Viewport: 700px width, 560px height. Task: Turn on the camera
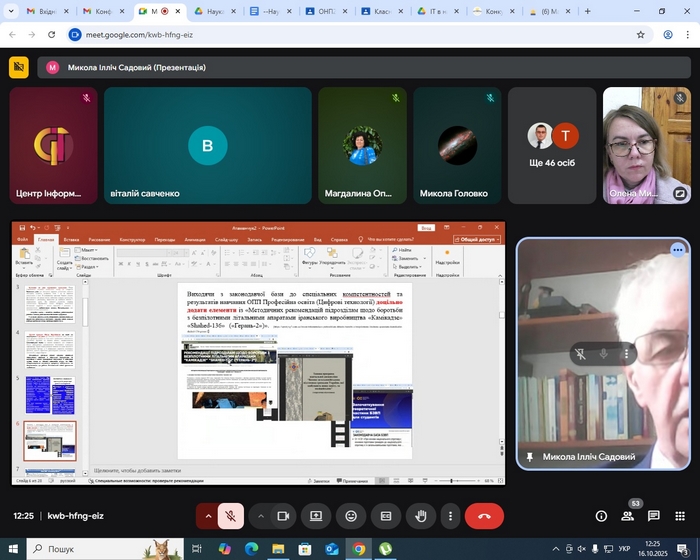[x=283, y=516]
